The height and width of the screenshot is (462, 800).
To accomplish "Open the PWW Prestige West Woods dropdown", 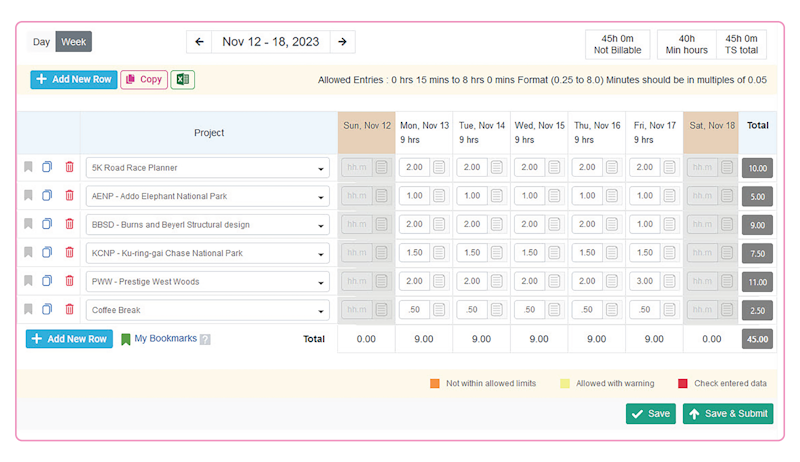I will pyautogui.click(x=208, y=282).
